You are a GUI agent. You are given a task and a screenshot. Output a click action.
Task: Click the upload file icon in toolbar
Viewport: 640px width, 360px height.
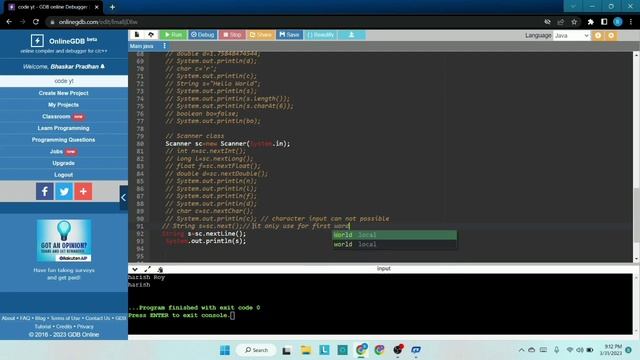(151, 35)
